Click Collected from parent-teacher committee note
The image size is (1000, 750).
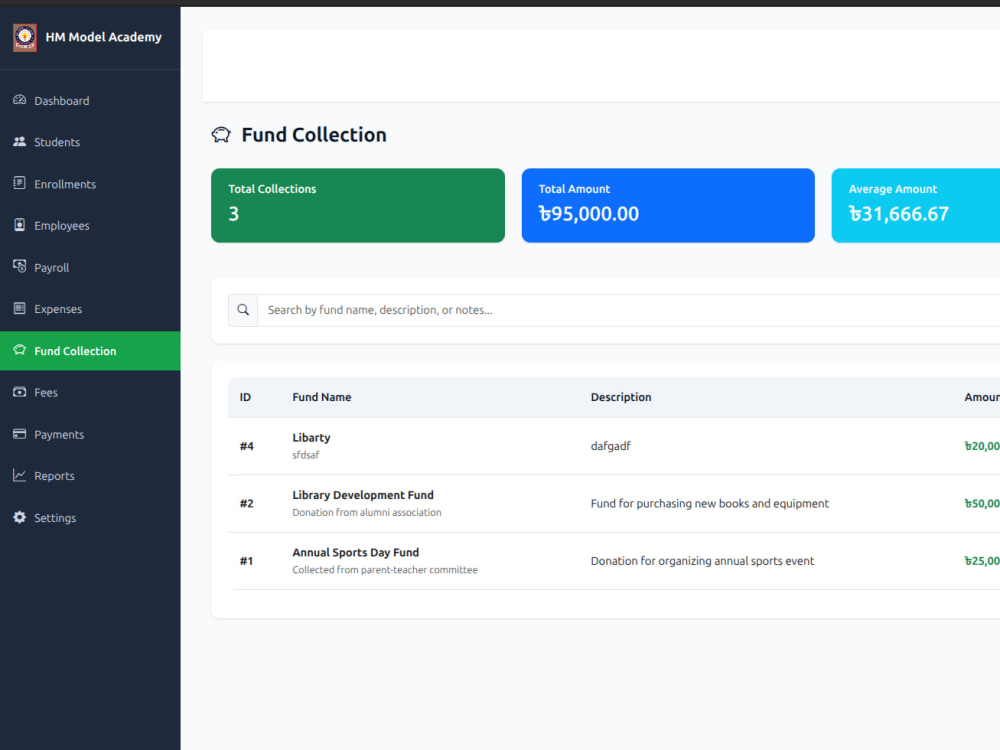tap(385, 570)
